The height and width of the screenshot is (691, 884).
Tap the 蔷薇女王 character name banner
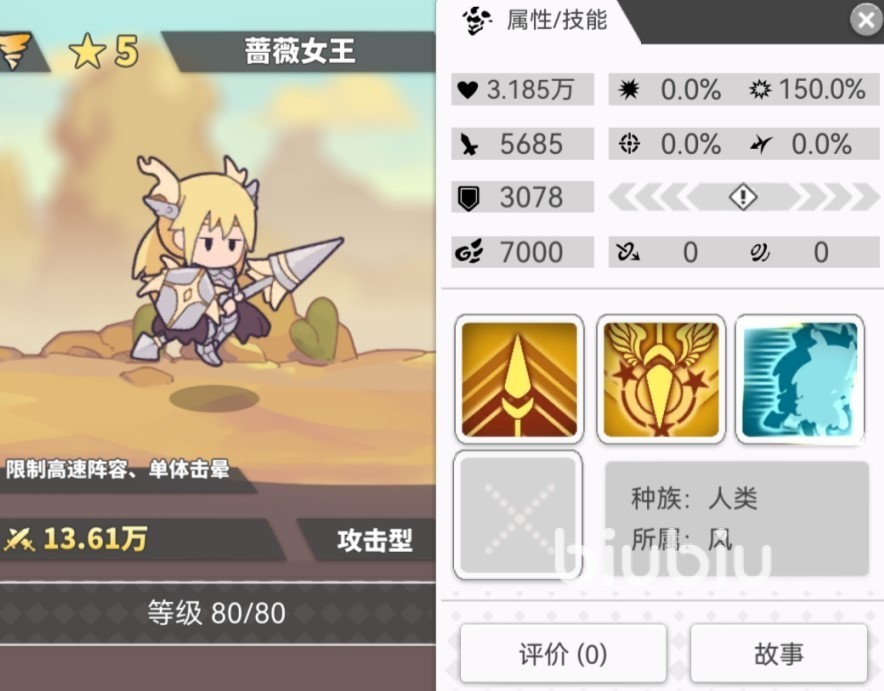coord(300,51)
